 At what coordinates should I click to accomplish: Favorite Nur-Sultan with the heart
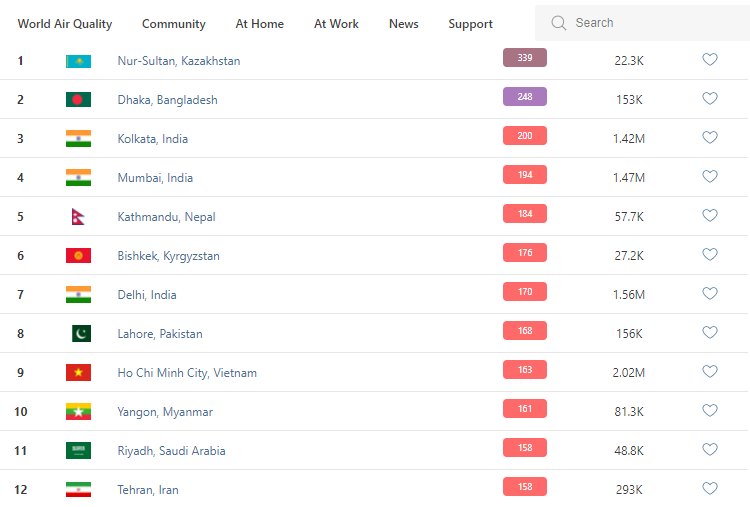(x=710, y=60)
